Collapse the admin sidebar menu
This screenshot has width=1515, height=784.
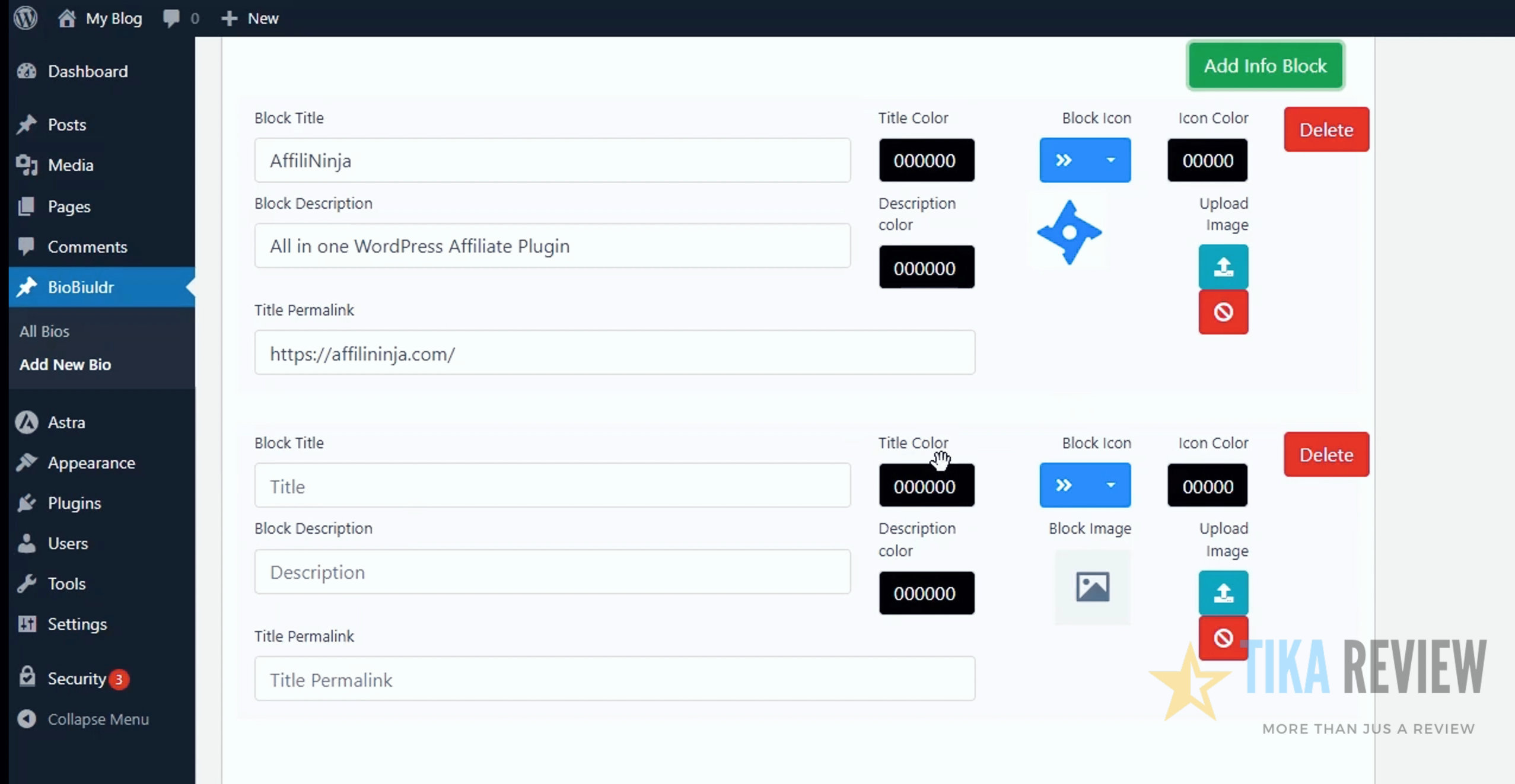83,719
